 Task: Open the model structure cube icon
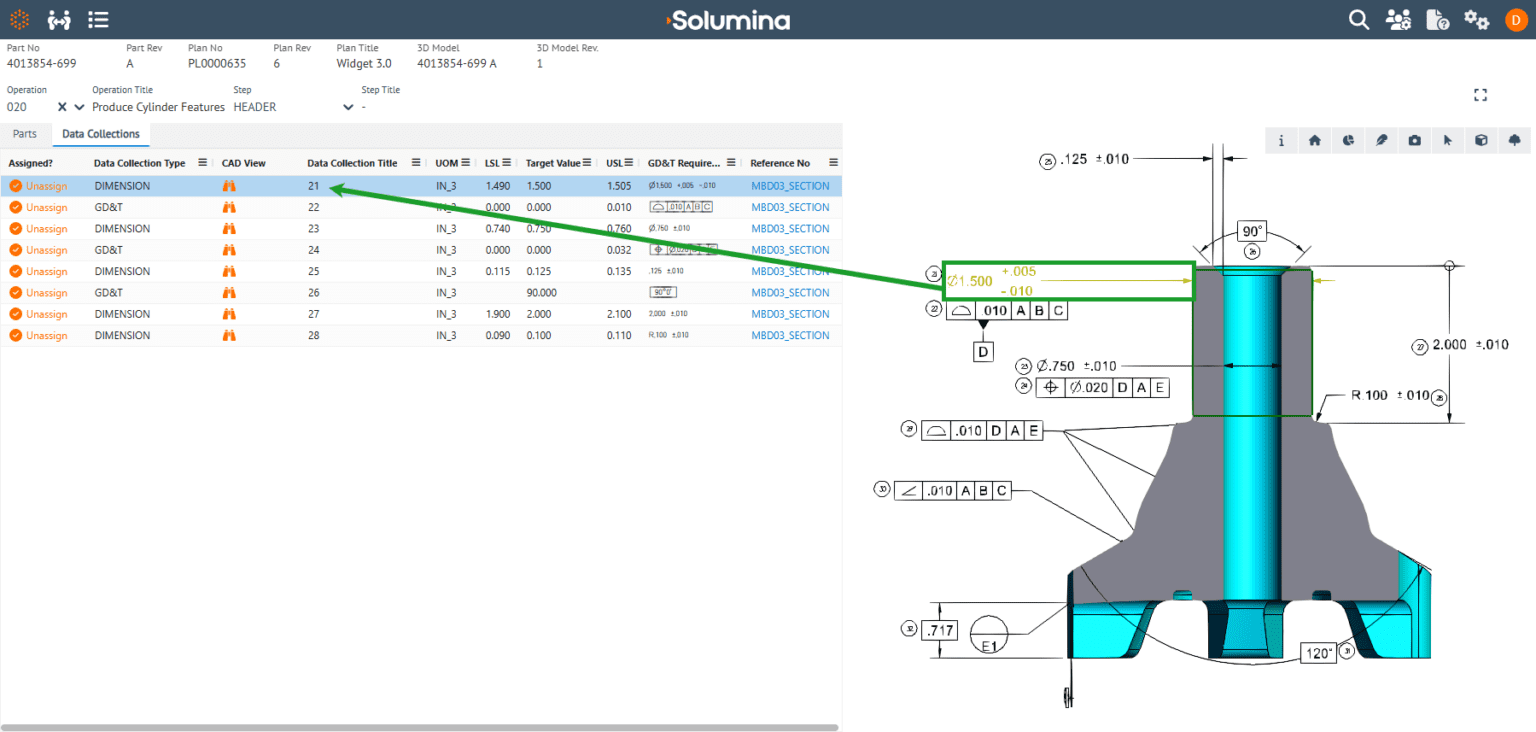1481,141
